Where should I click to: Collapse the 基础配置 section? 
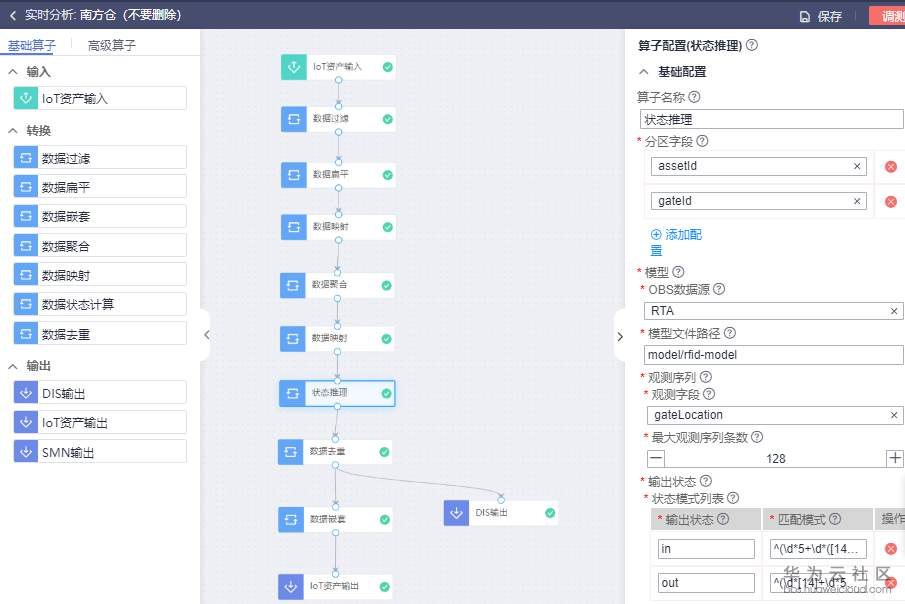point(644,72)
